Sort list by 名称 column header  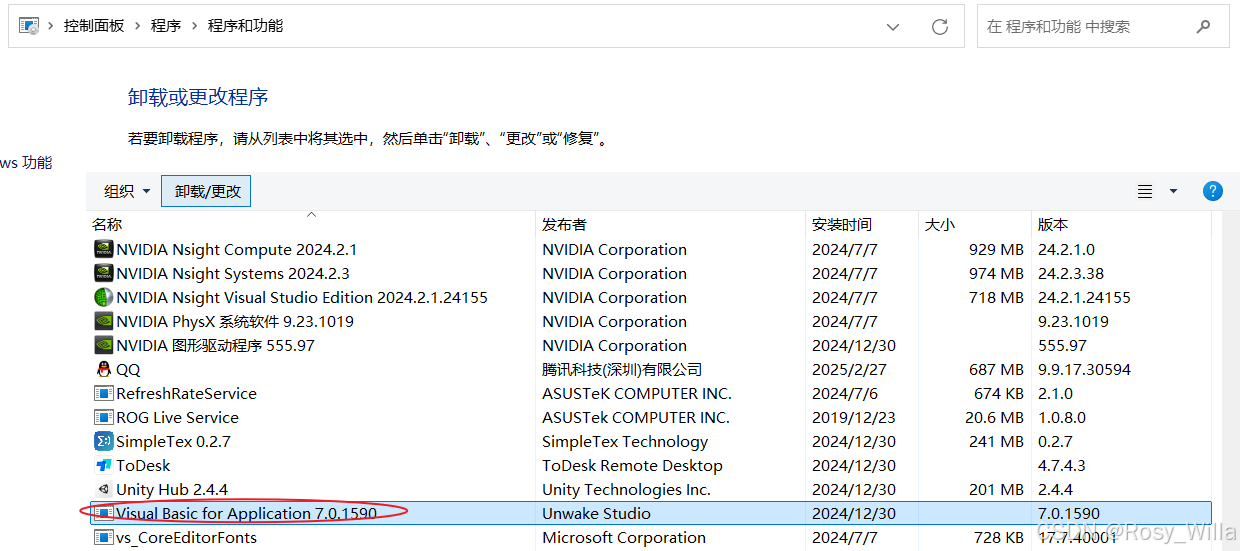click(x=313, y=225)
